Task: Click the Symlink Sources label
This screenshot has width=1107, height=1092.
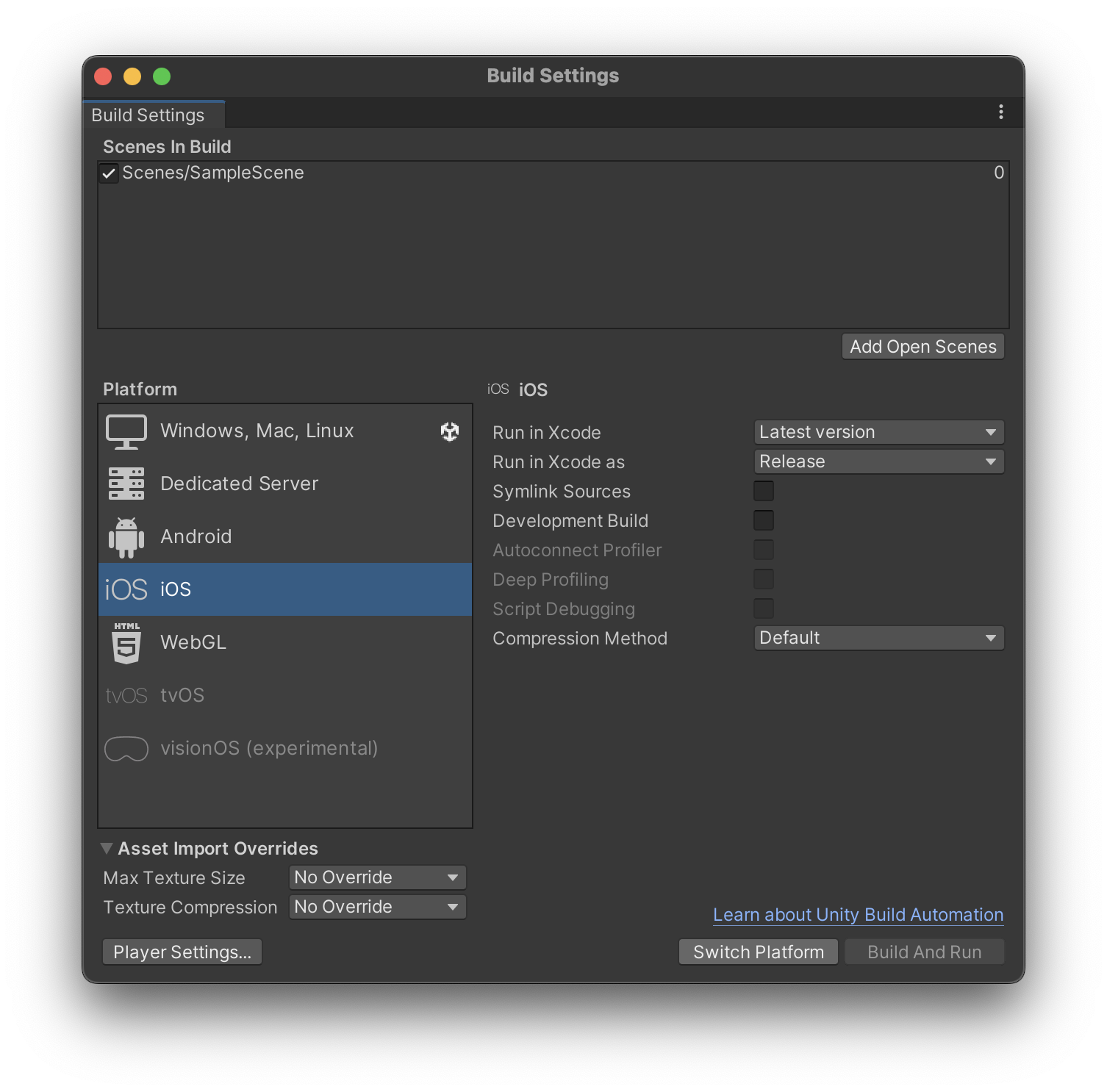Action: point(562,492)
